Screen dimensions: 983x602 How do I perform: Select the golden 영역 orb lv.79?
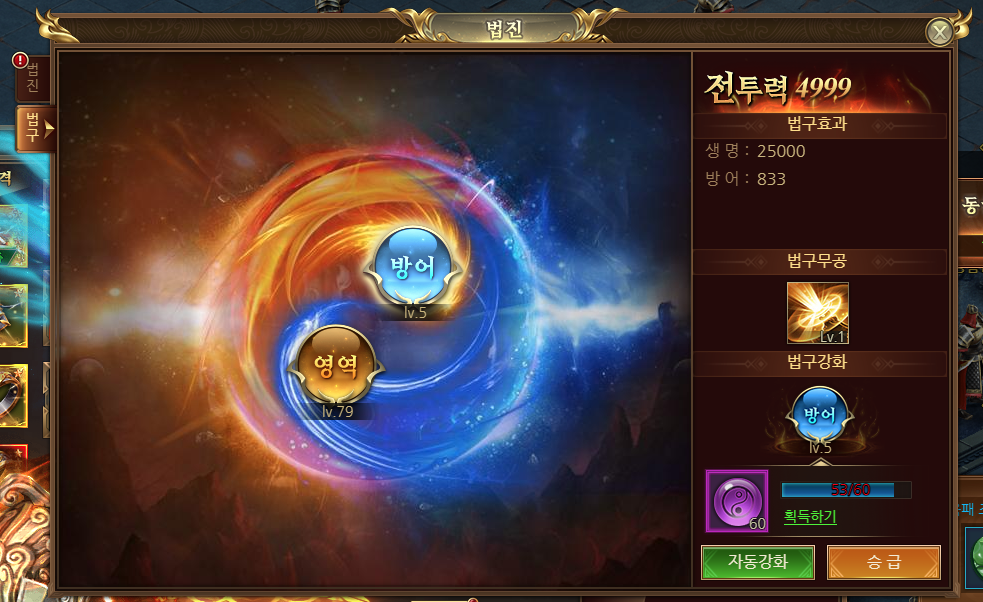pos(336,365)
